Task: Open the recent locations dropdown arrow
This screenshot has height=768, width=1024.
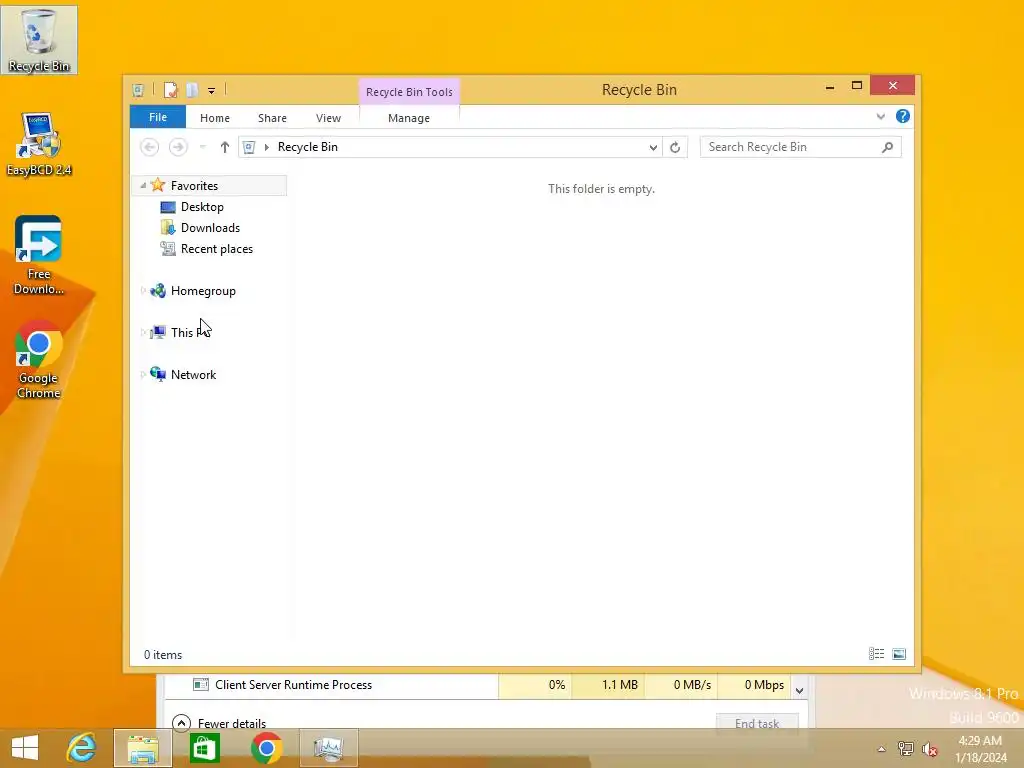Action: 202,147
